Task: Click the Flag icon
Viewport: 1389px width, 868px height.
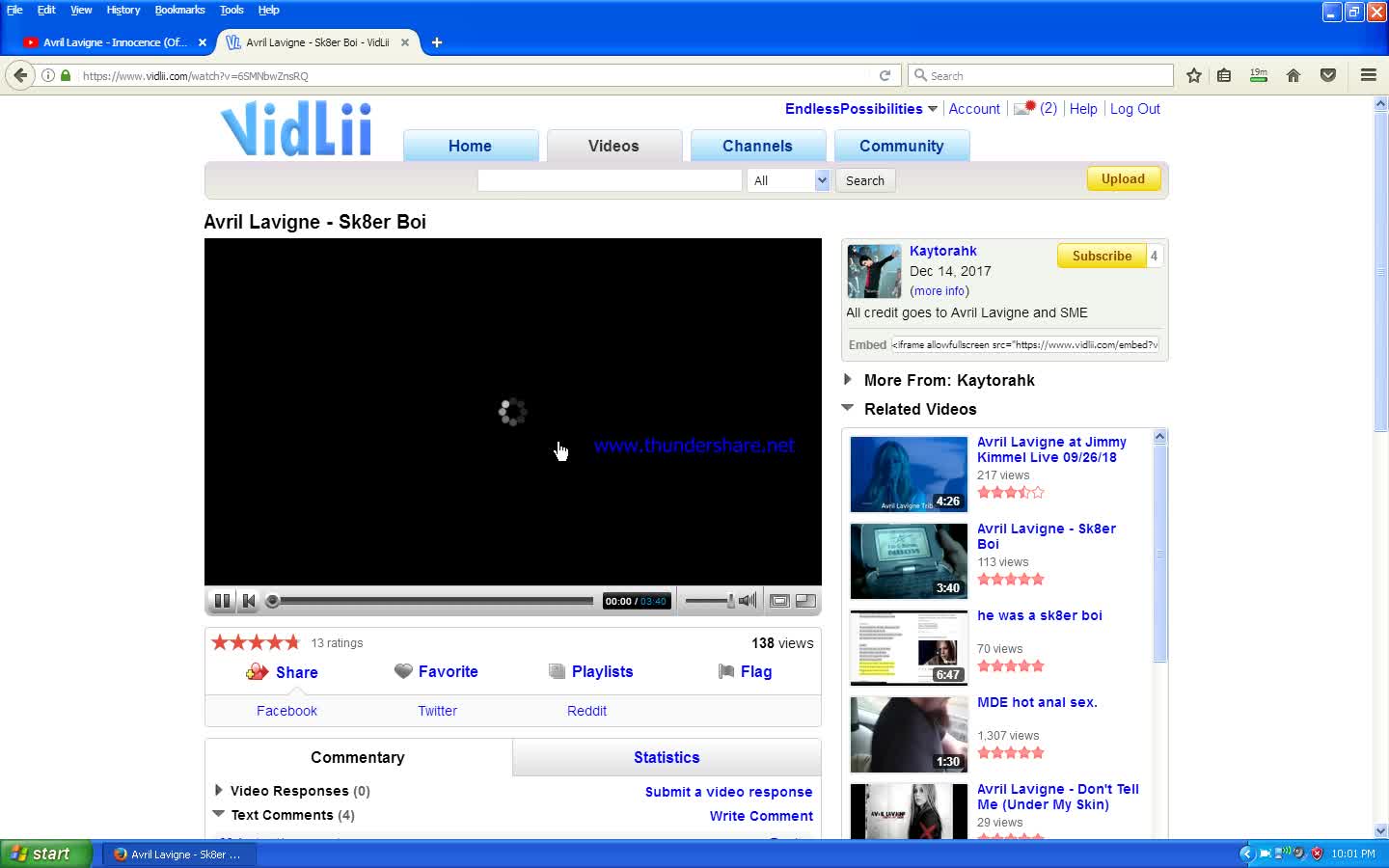Action: tap(726, 671)
